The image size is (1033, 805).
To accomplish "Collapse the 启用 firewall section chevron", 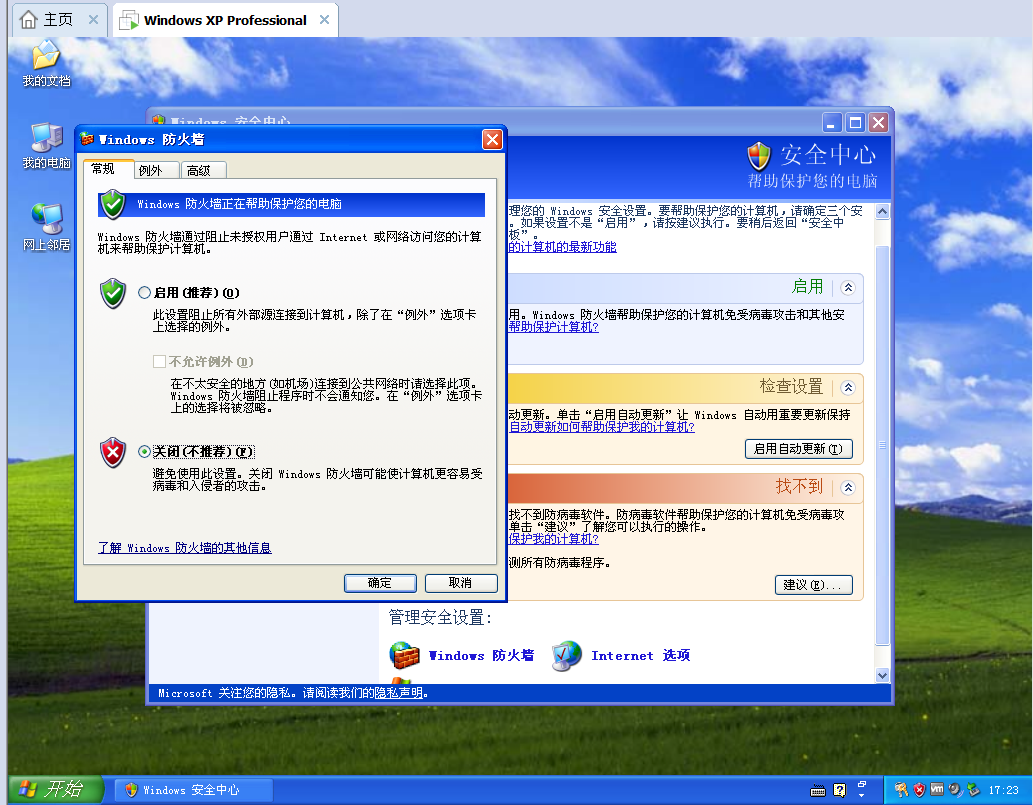I will [x=848, y=287].
